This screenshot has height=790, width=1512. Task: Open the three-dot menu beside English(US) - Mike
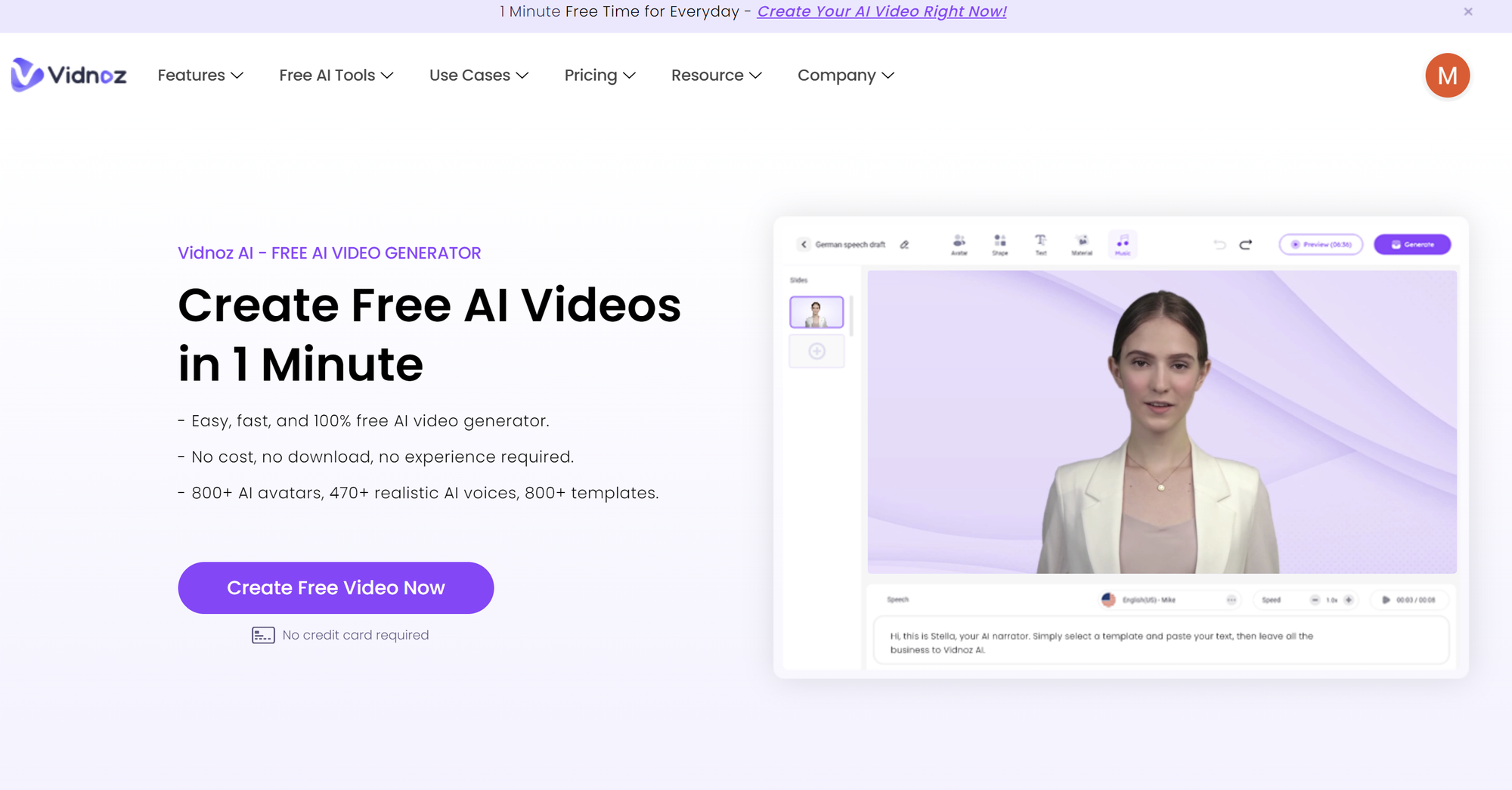click(x=1232, y=599)
